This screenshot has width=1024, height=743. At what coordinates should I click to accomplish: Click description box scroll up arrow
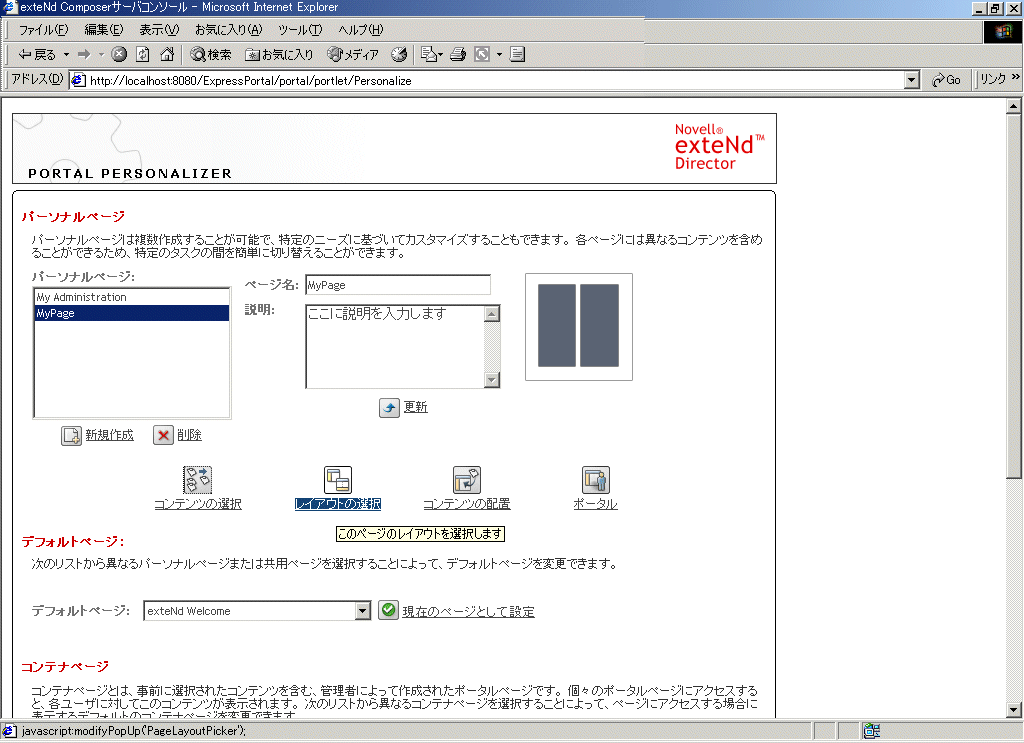coord(492,314)
